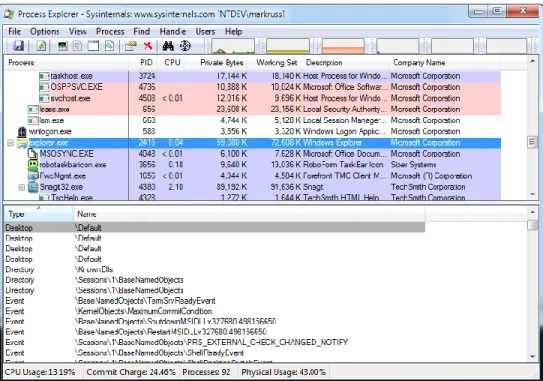
Task: Select the MaximumCommitCondition event row
Action: coord(214,311)
